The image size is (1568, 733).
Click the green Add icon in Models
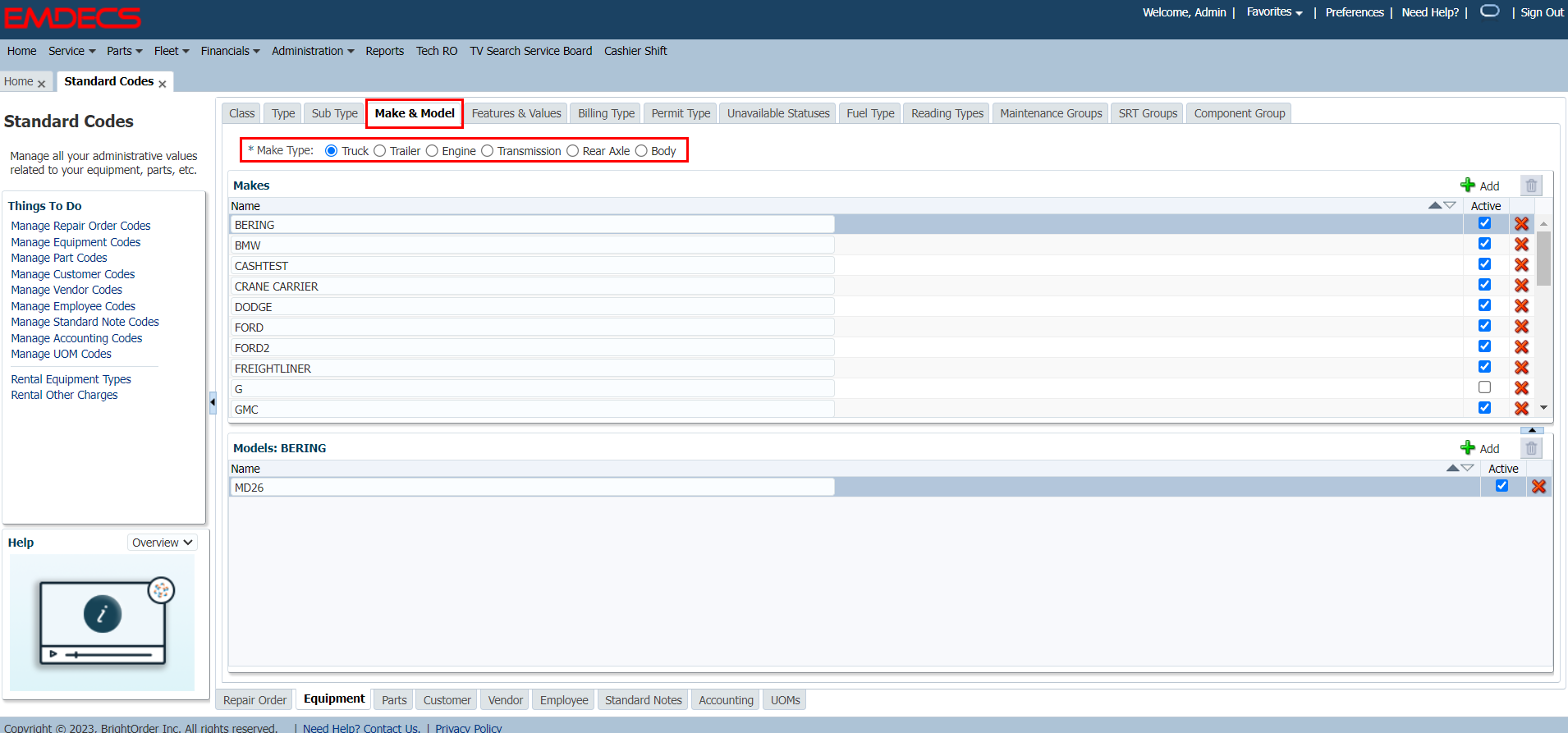pos(1468,448)
